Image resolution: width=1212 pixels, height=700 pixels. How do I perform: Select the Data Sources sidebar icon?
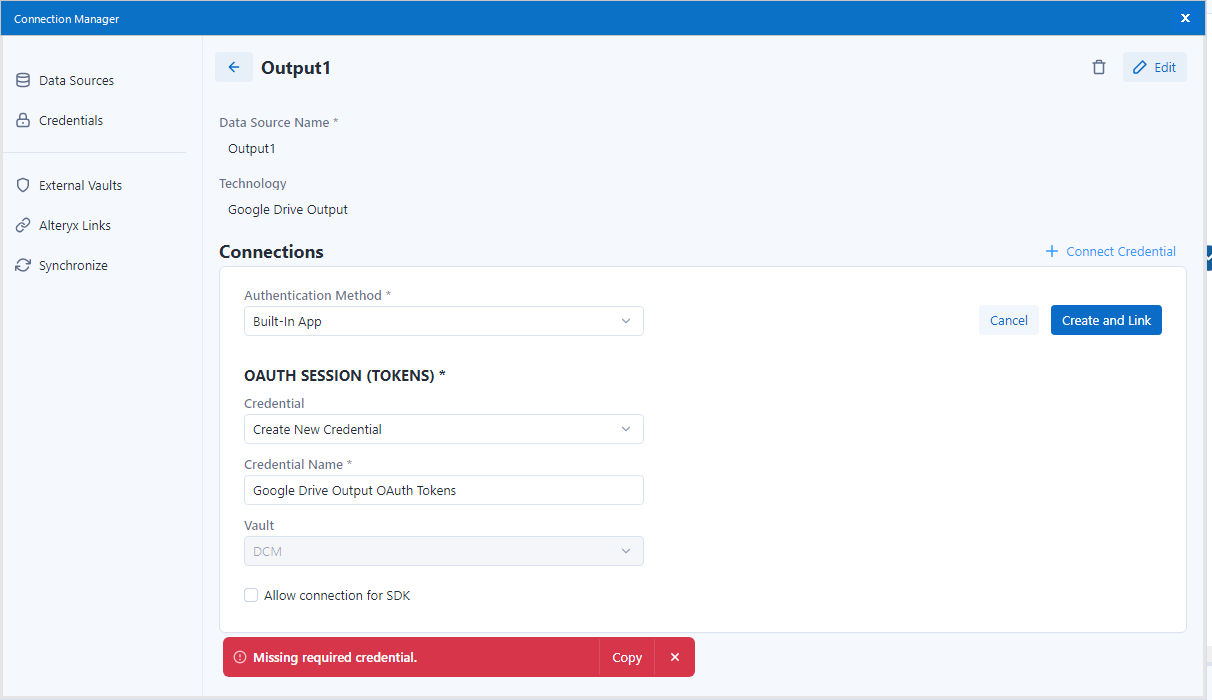pos(23,80)
